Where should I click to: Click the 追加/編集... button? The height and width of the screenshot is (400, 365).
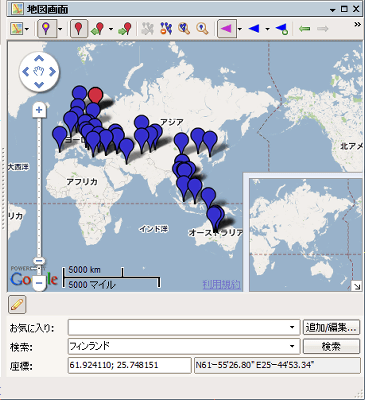331,327
